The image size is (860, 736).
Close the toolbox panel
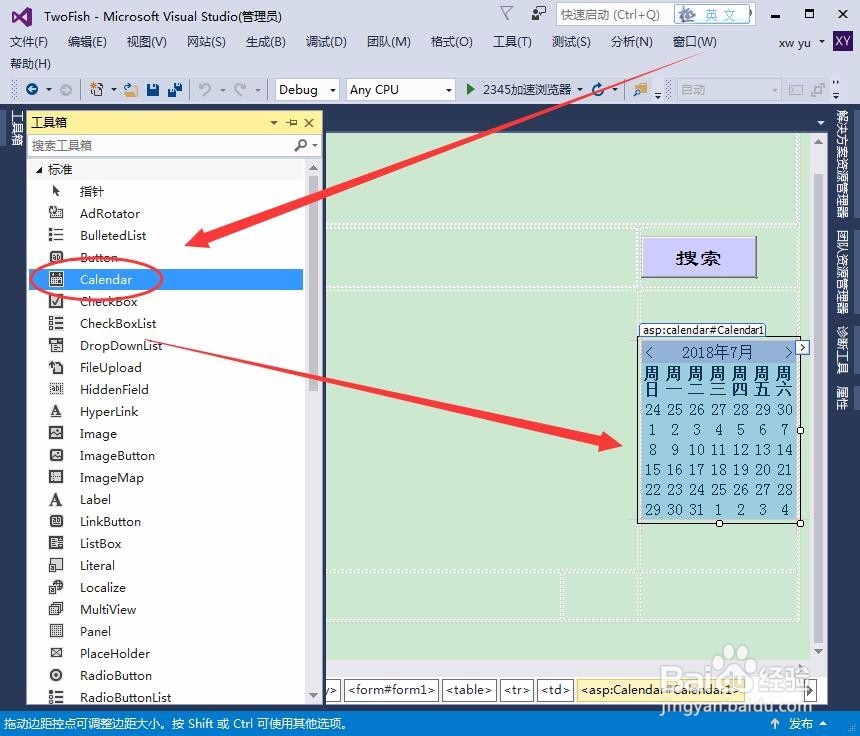coord(309,122)
